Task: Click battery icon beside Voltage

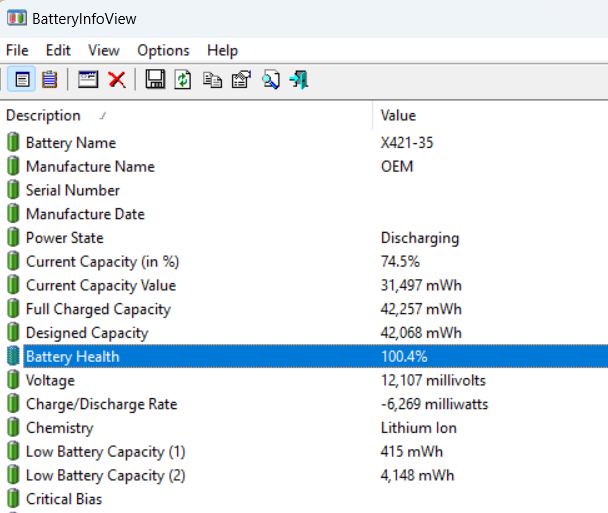Action: click(x=13, y=380)
